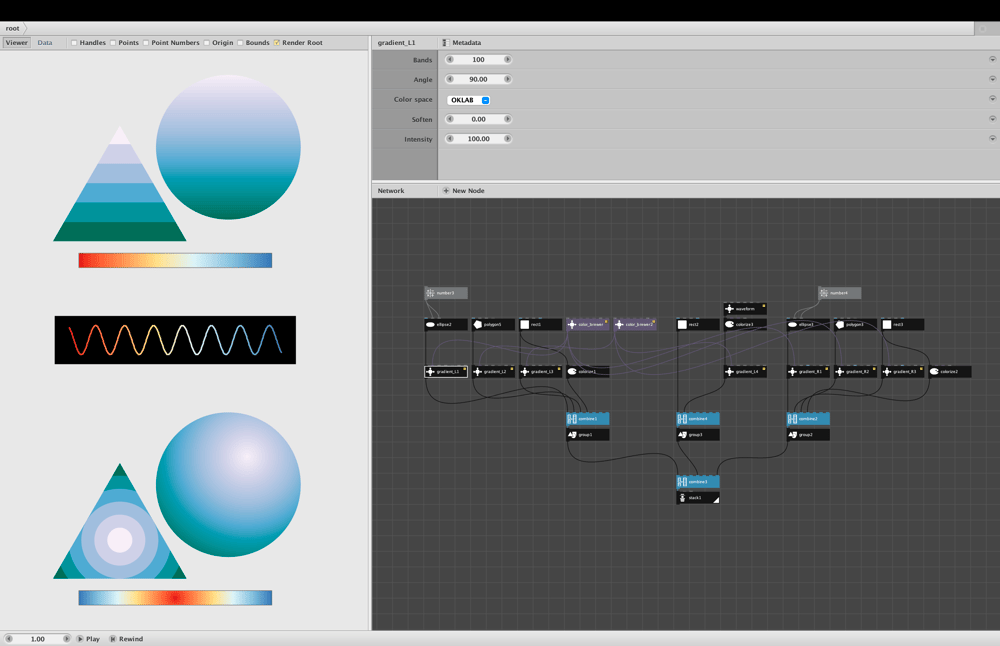1000x646 pixels.
Task: Enable the Point Numbers checkbox
Action: pos(146,43)
